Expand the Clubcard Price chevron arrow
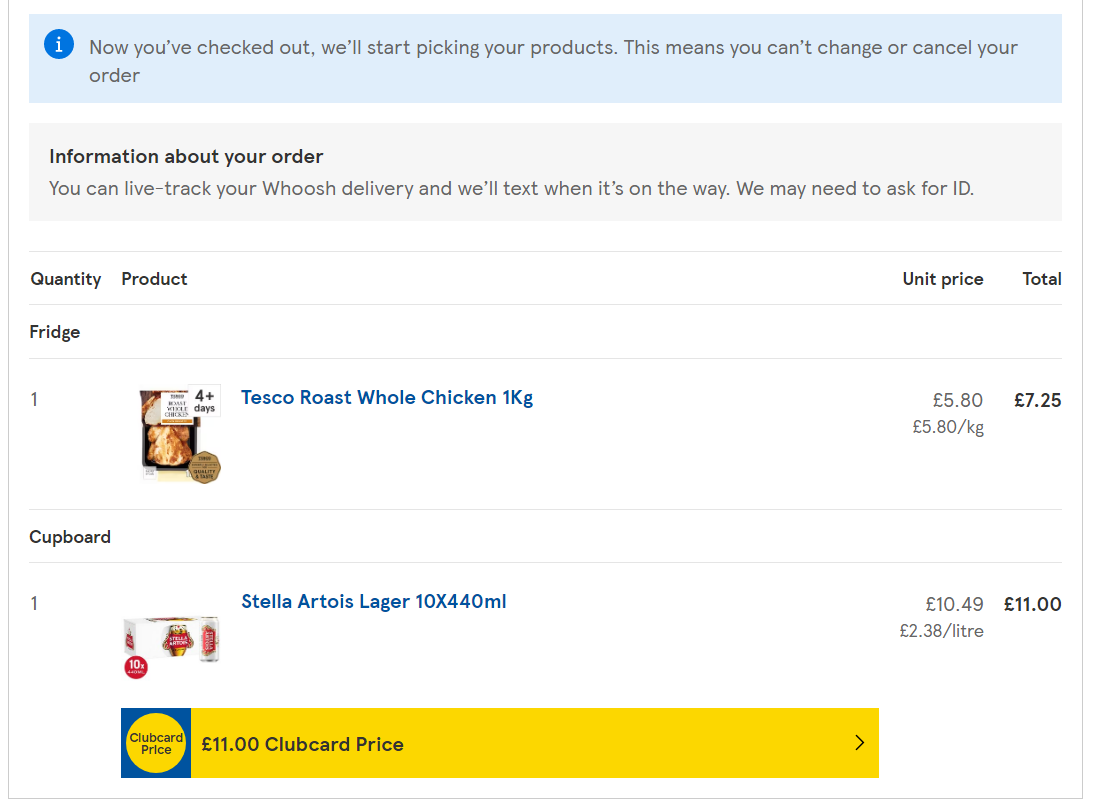Image resolution: width=1093 pixels, height=811 pixels. pos(859,743)
